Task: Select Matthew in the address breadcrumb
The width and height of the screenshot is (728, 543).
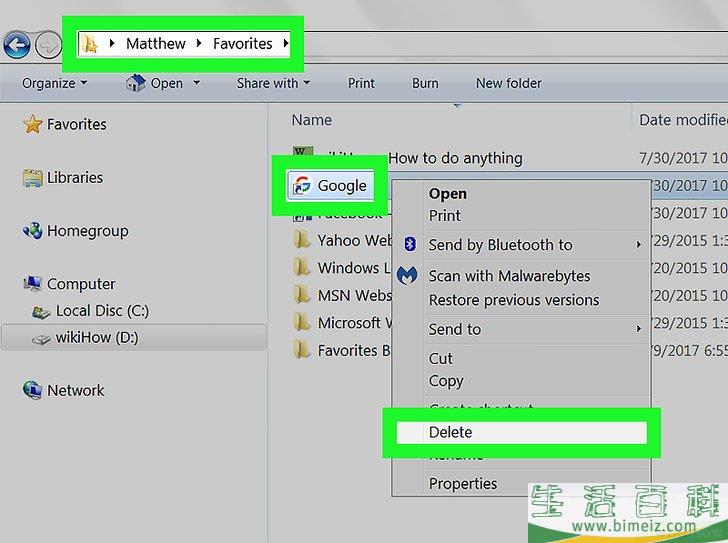Action: coord(156,44)
